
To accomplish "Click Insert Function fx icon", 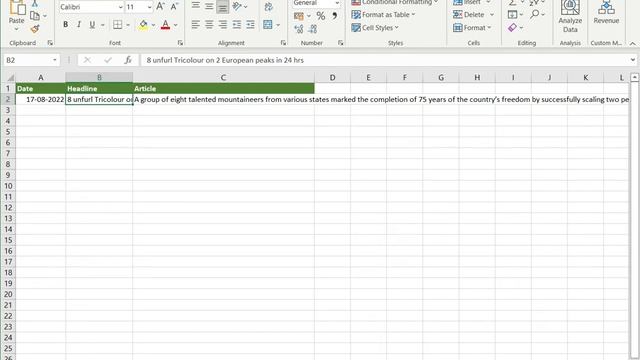I will (128, 60).
